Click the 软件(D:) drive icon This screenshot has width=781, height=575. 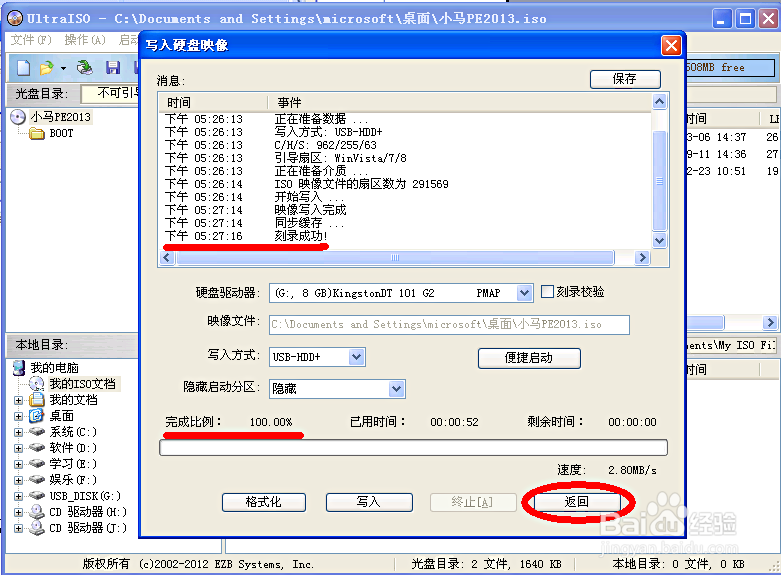pyautogui.click(x=37, y=447)
